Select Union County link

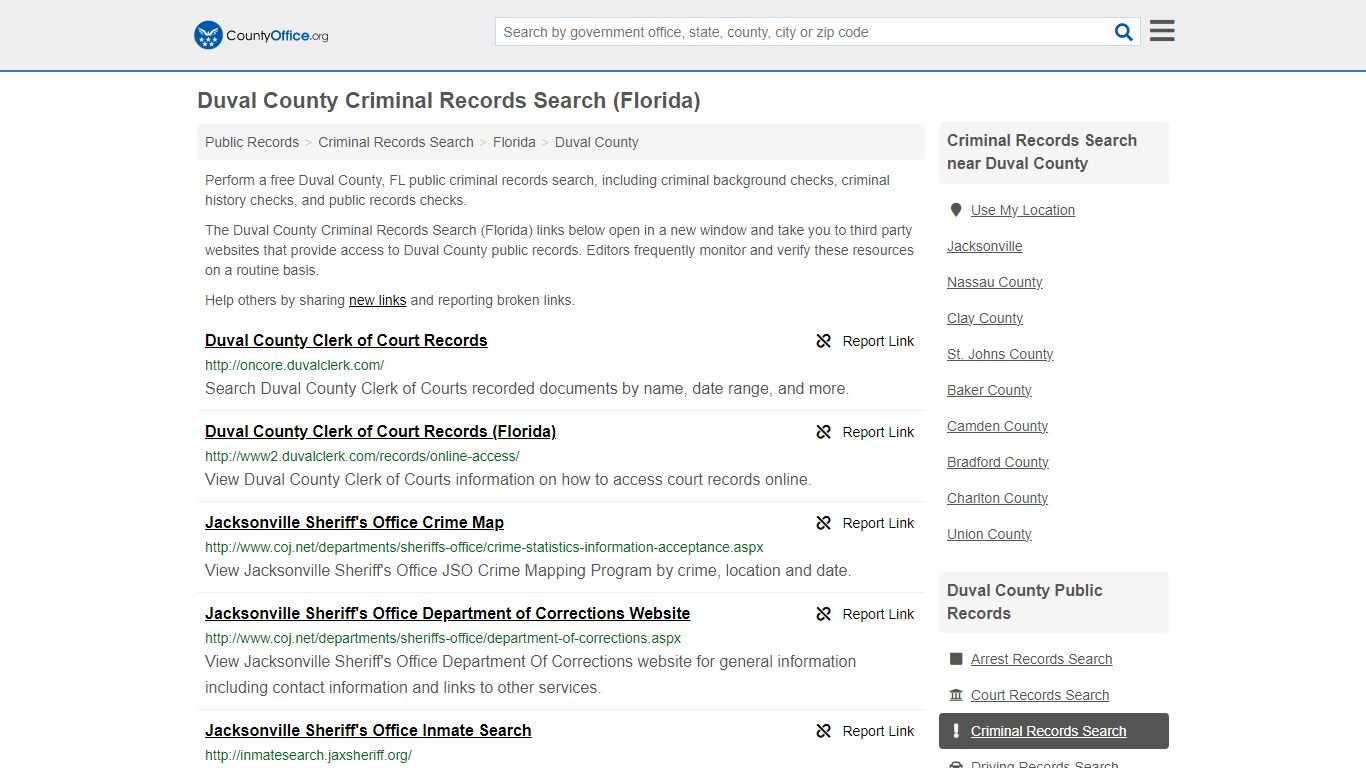(x=989, y=534)
